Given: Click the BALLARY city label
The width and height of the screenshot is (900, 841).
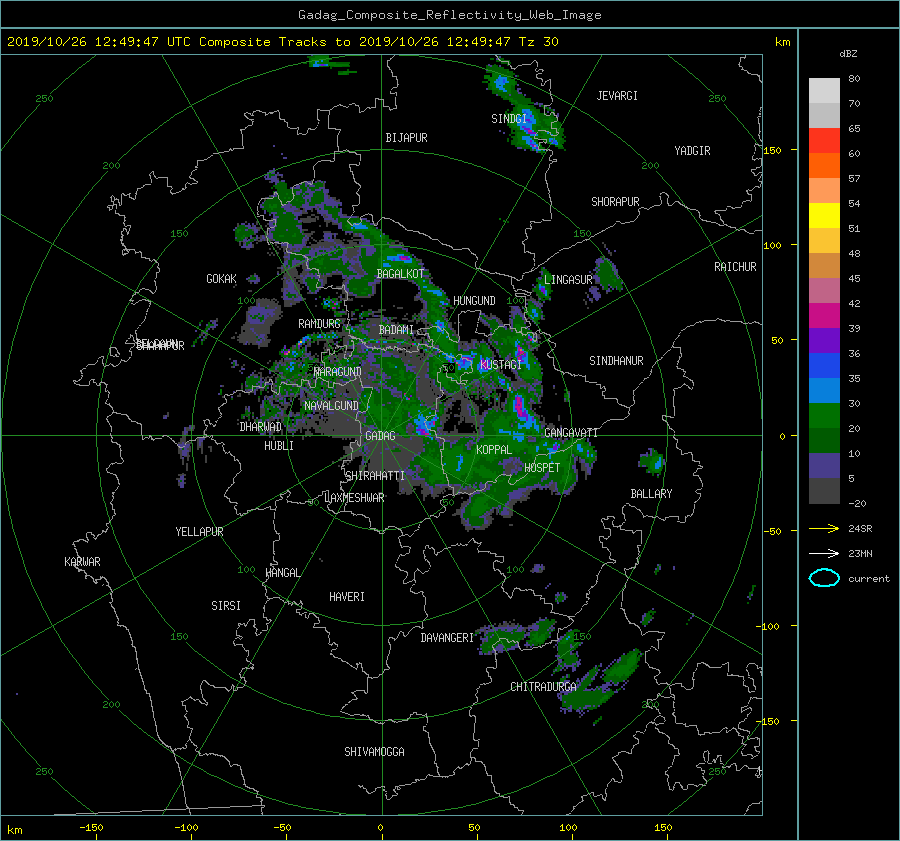Looking at the screenshot, I should pos(651,494).
